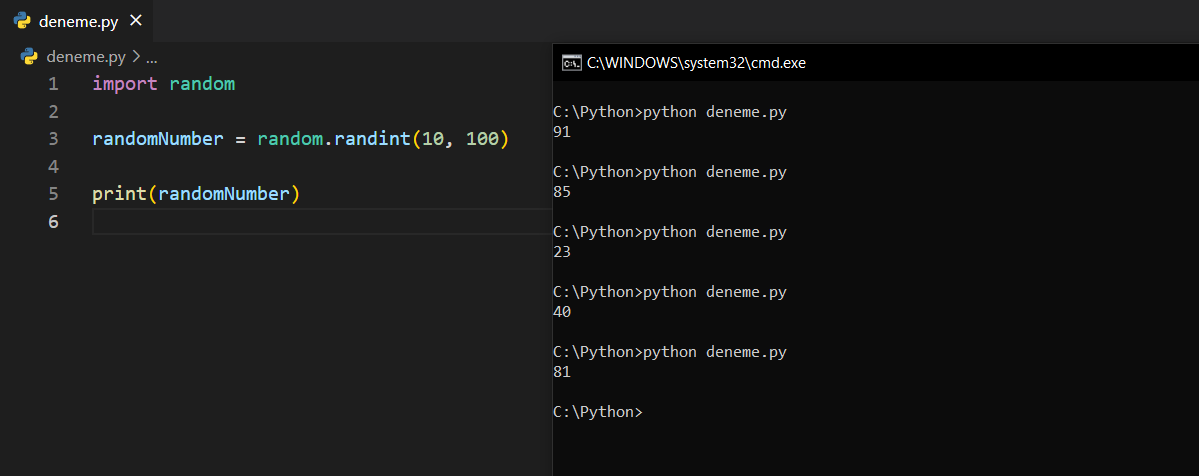Click the breadcrumb ellipsis symbol
This screenshot has width=1199, height=476.
[152, 58]
